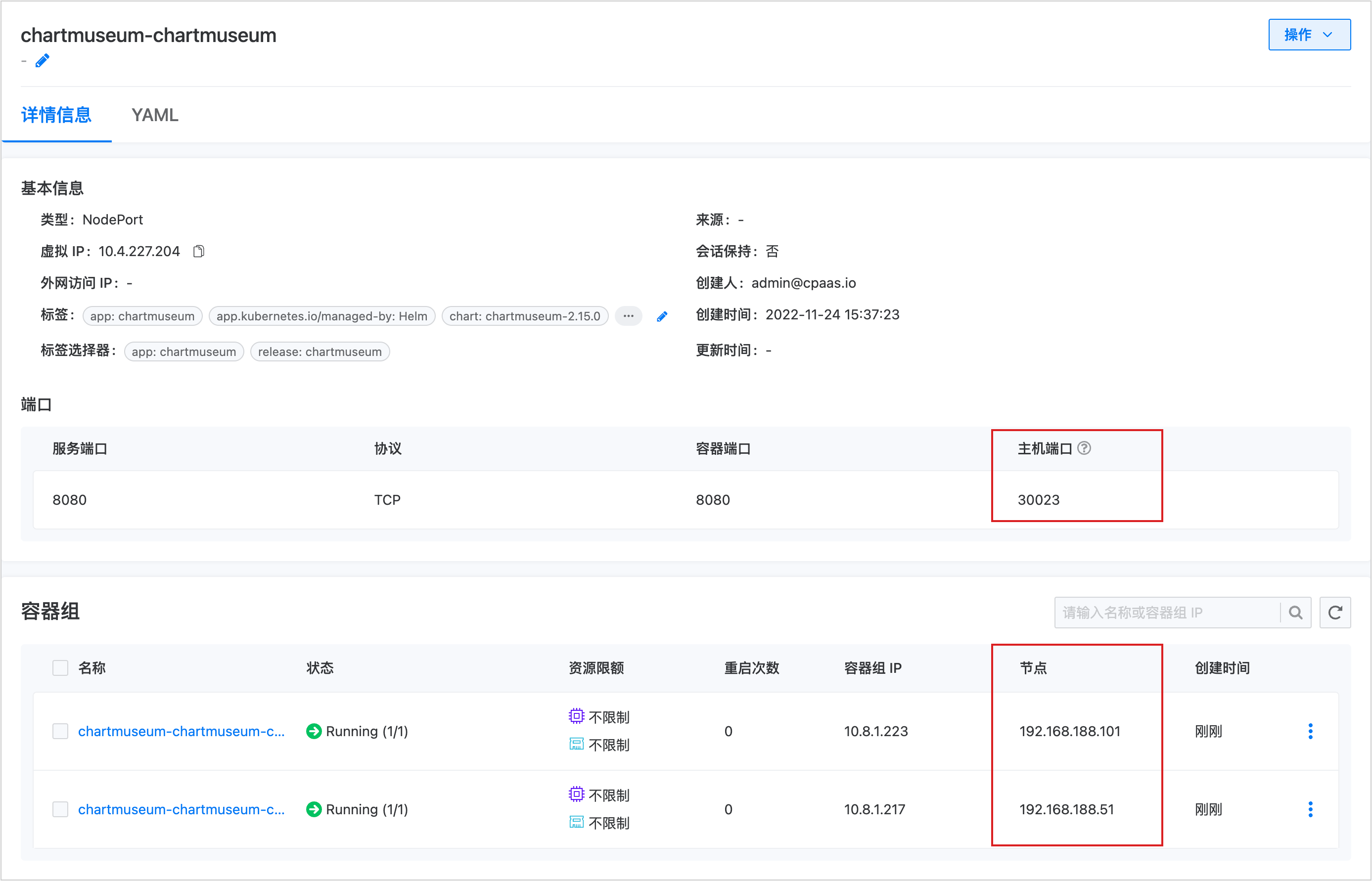Click pod IP 10.8.1.217
This screenshot has width=1372, height=881.
pos(874,809)
